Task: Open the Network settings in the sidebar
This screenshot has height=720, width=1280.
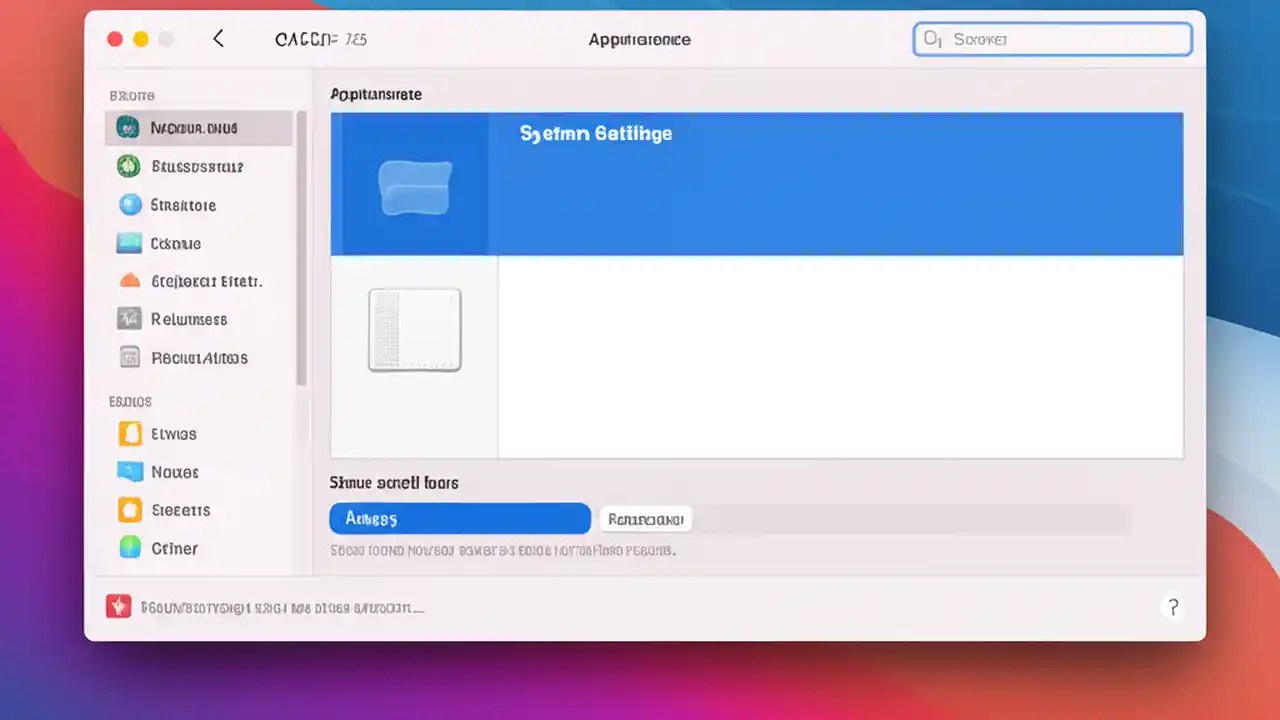Action: pos(194,128)
